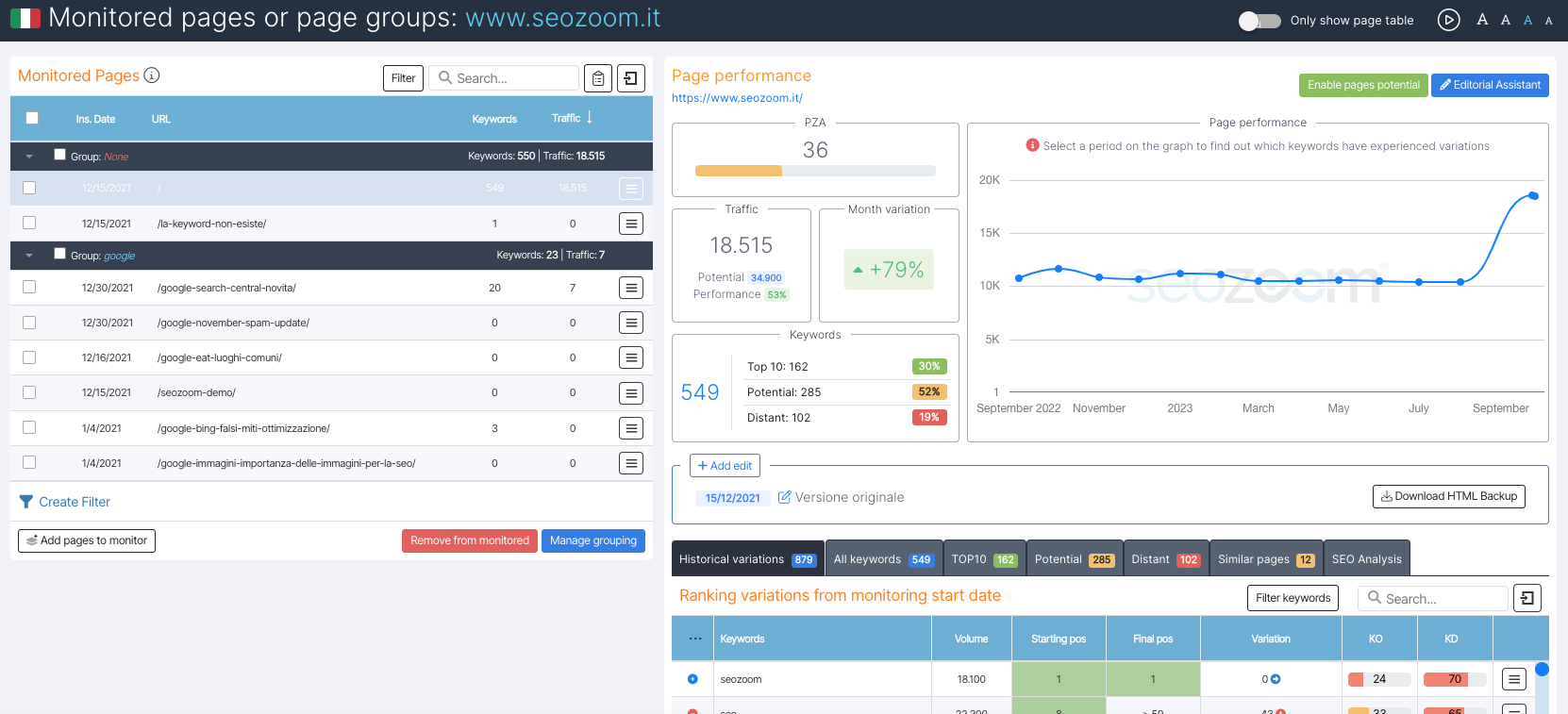Tick checkbox for /google-immagini-importanza-delle-immagini-per-la-seo/ row
Viewport: 1568px width, 714px height.
[x=29, y=462]
